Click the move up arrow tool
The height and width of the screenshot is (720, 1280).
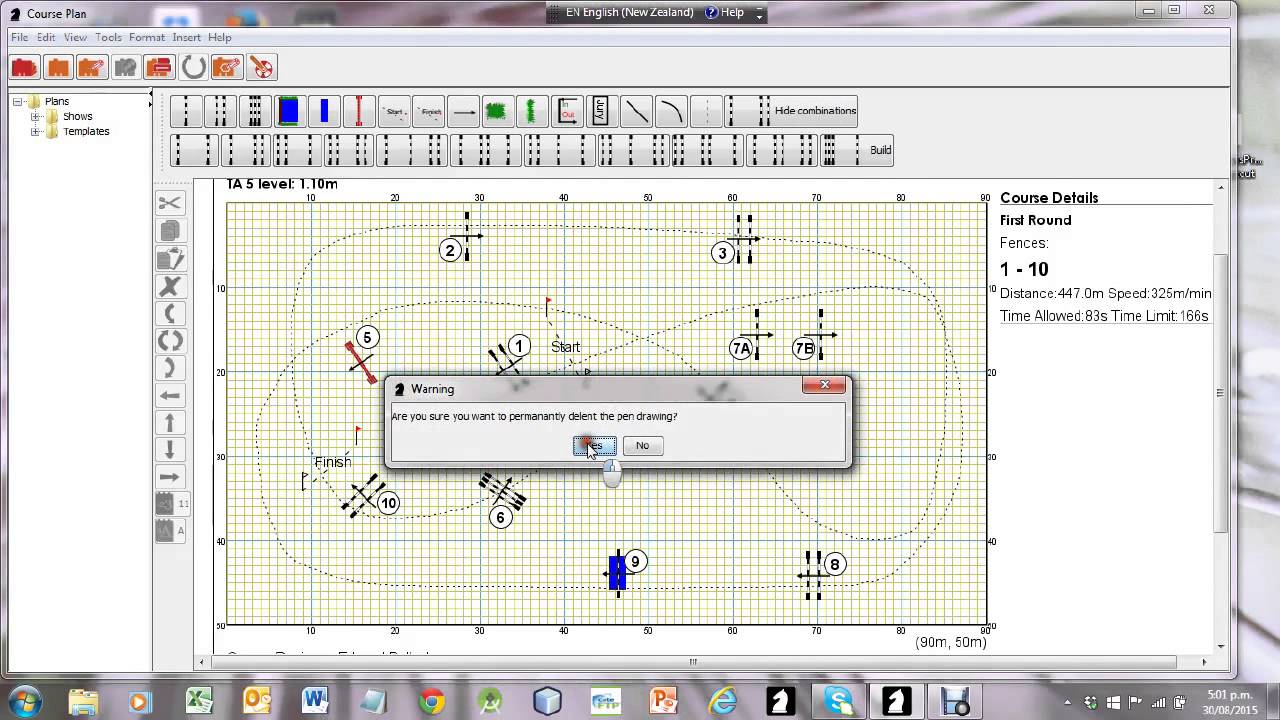coord(170,423)
